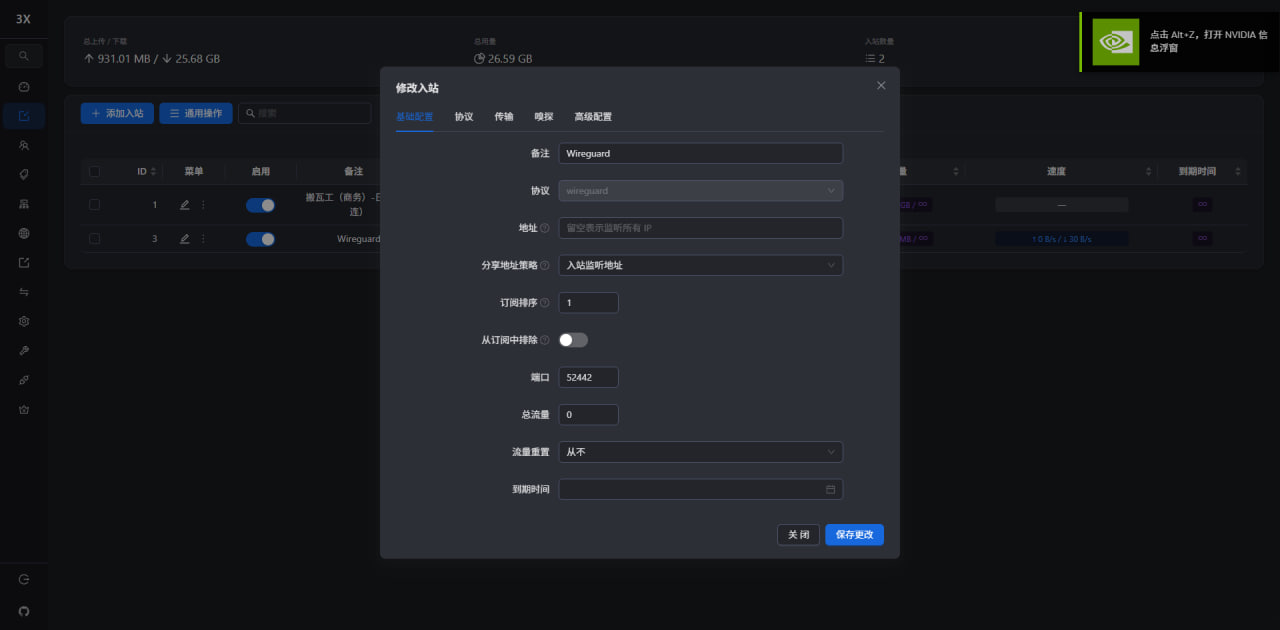The height and width of the screenshot is (630, 1280).
Task: Click the Wireguard remark cell in table
Action: [x=358, y=239]
